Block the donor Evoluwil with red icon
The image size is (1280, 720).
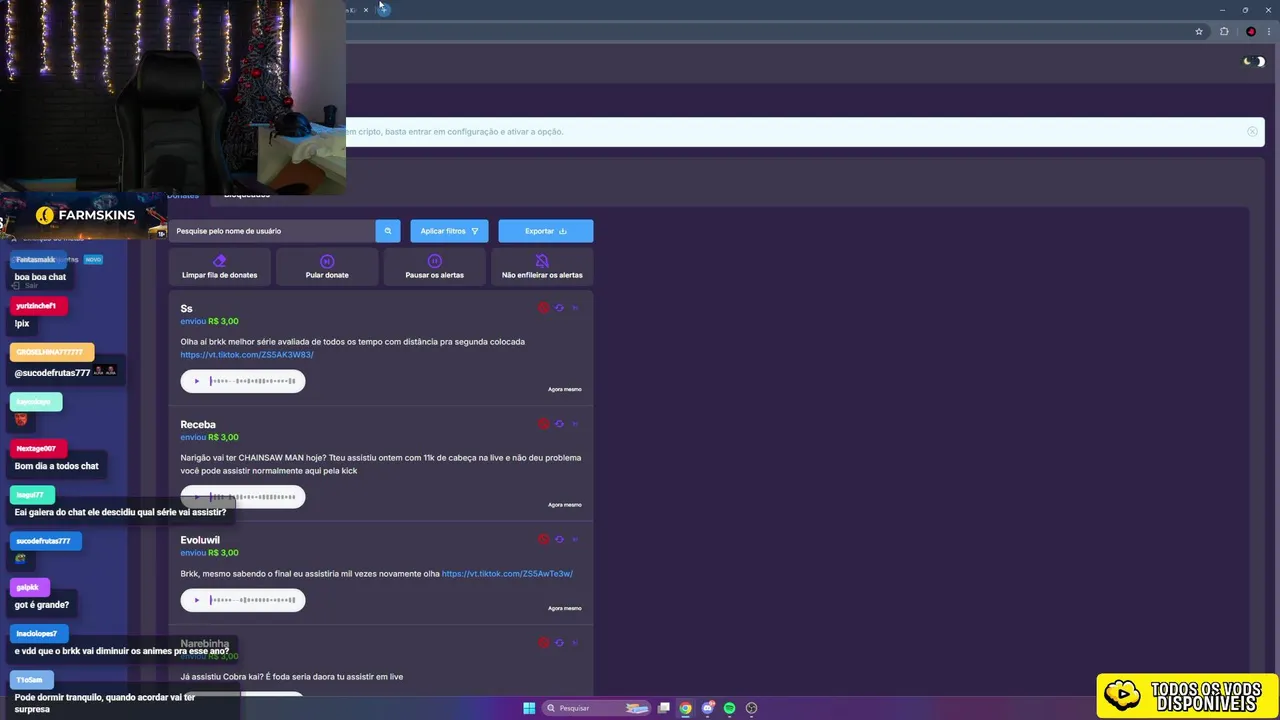pyautogui.click(x=543, y=540)
